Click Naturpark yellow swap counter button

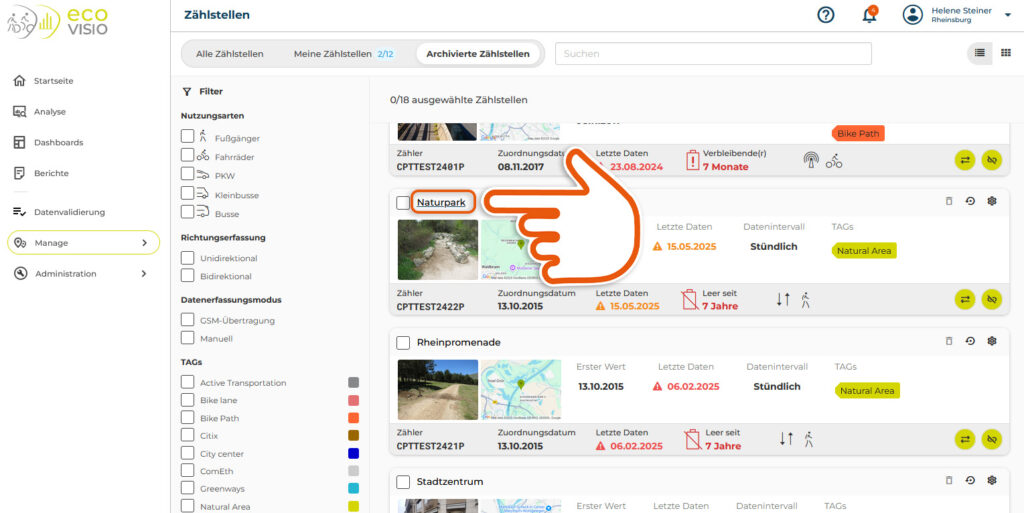click(x=965, y=300)
